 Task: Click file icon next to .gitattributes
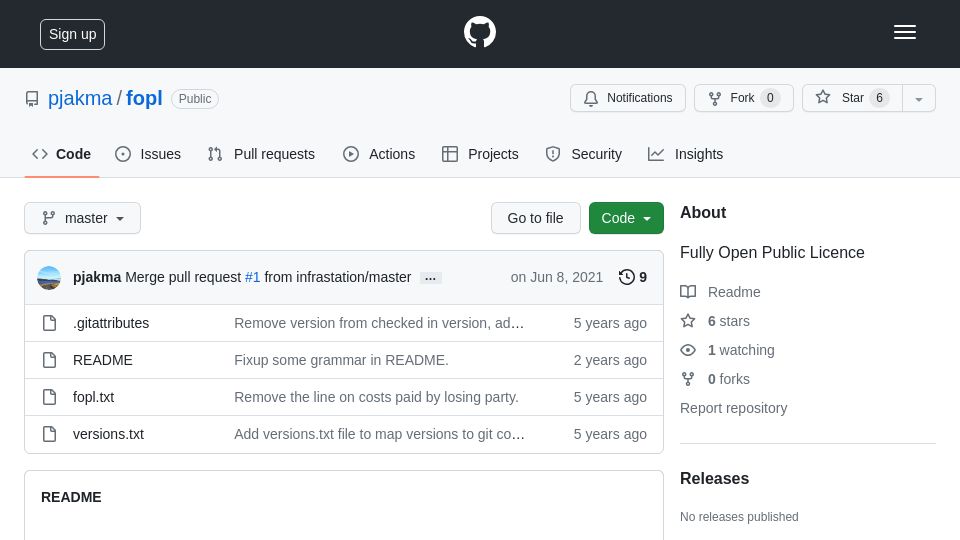50,323
